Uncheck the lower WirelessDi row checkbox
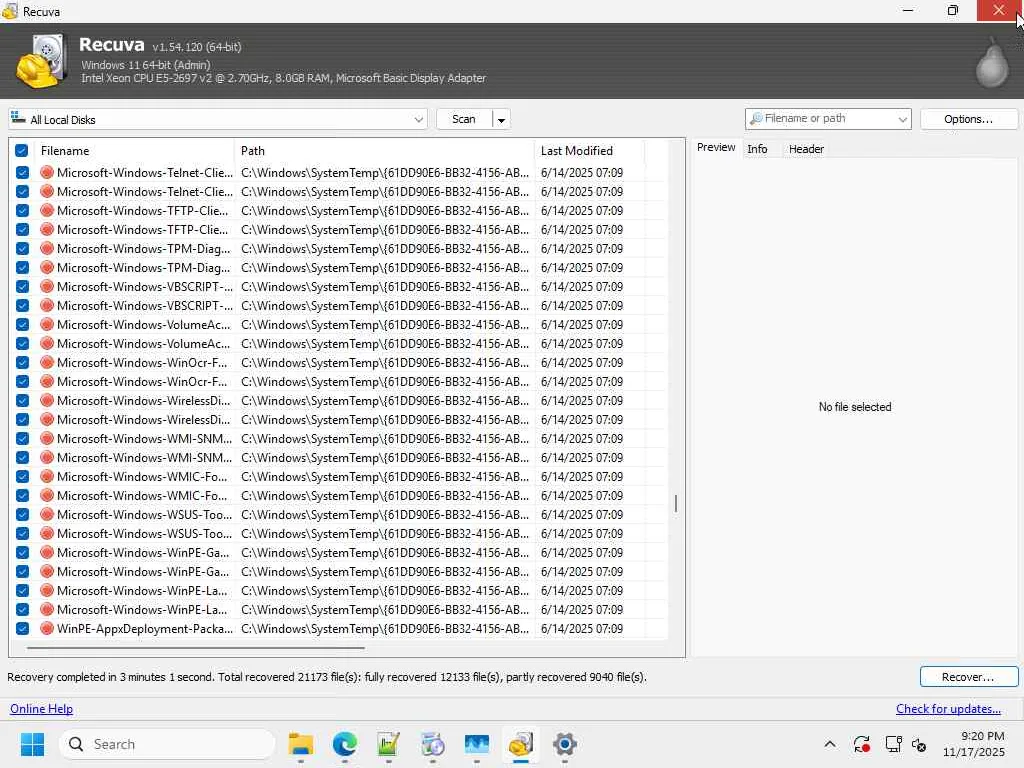 pos(22,419)
